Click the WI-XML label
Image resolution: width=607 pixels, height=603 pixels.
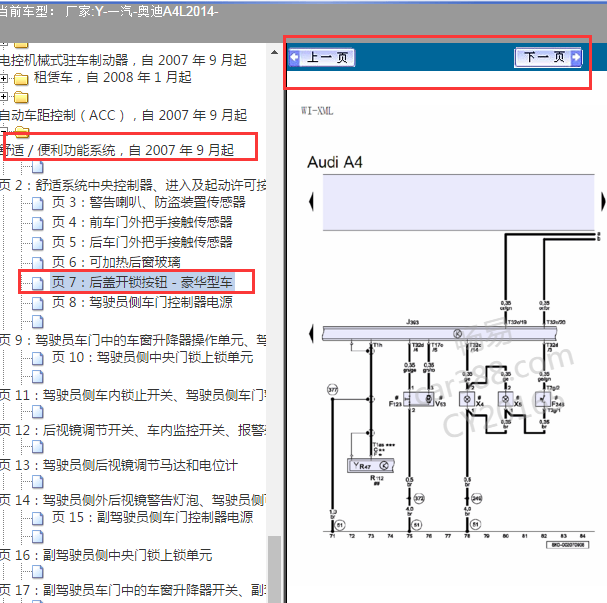pyautogui.click(x=317, y=111)
